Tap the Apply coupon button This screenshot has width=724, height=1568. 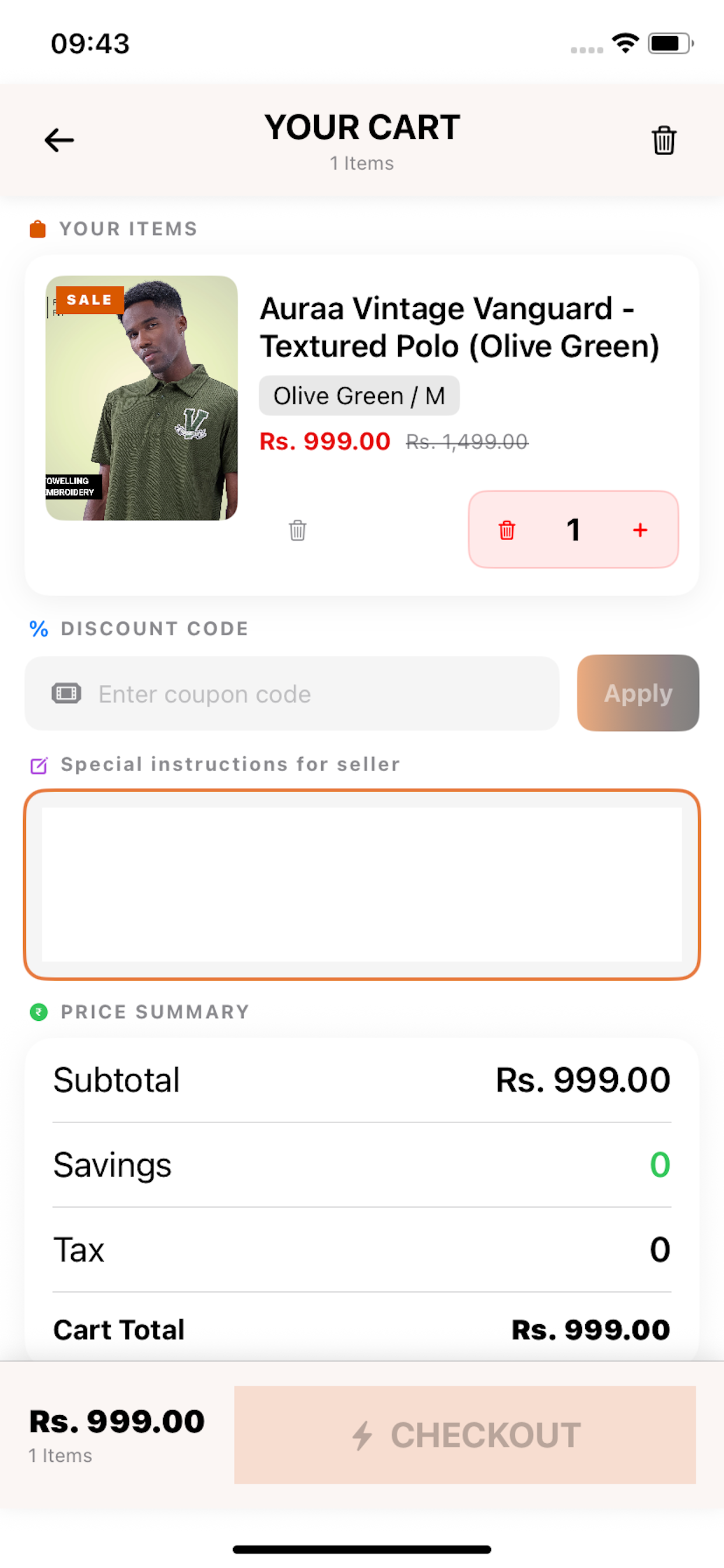[638, 694]
